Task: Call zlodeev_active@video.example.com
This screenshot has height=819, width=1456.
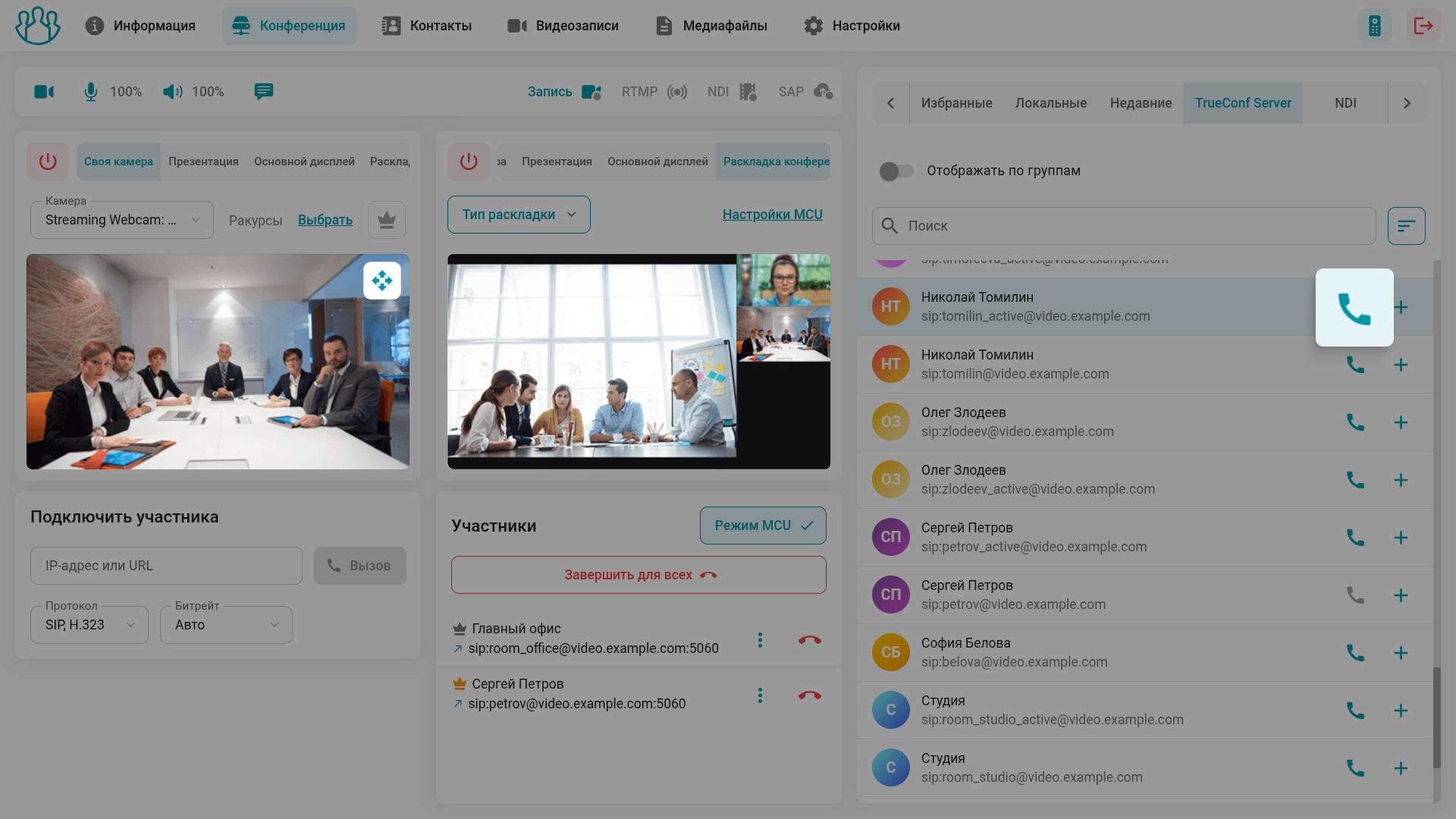Action: pyautogui.click(x=1355, y=480)
